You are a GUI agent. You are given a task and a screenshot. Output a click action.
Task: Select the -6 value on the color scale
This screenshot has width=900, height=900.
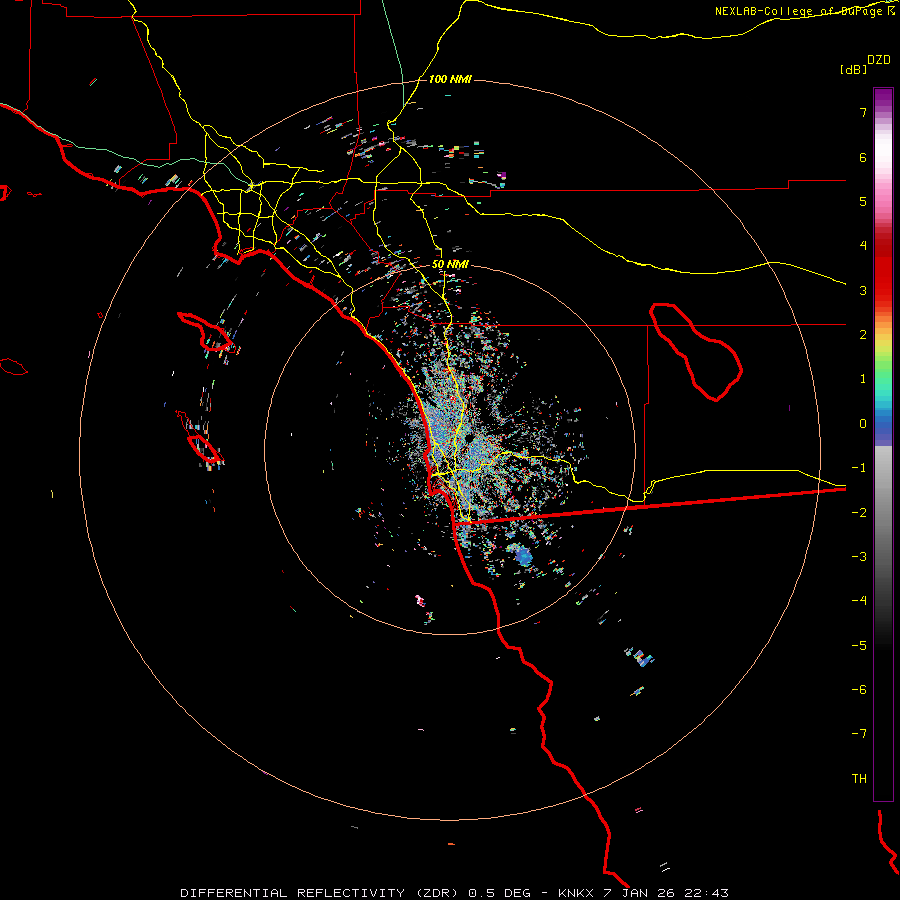[859, 690]
